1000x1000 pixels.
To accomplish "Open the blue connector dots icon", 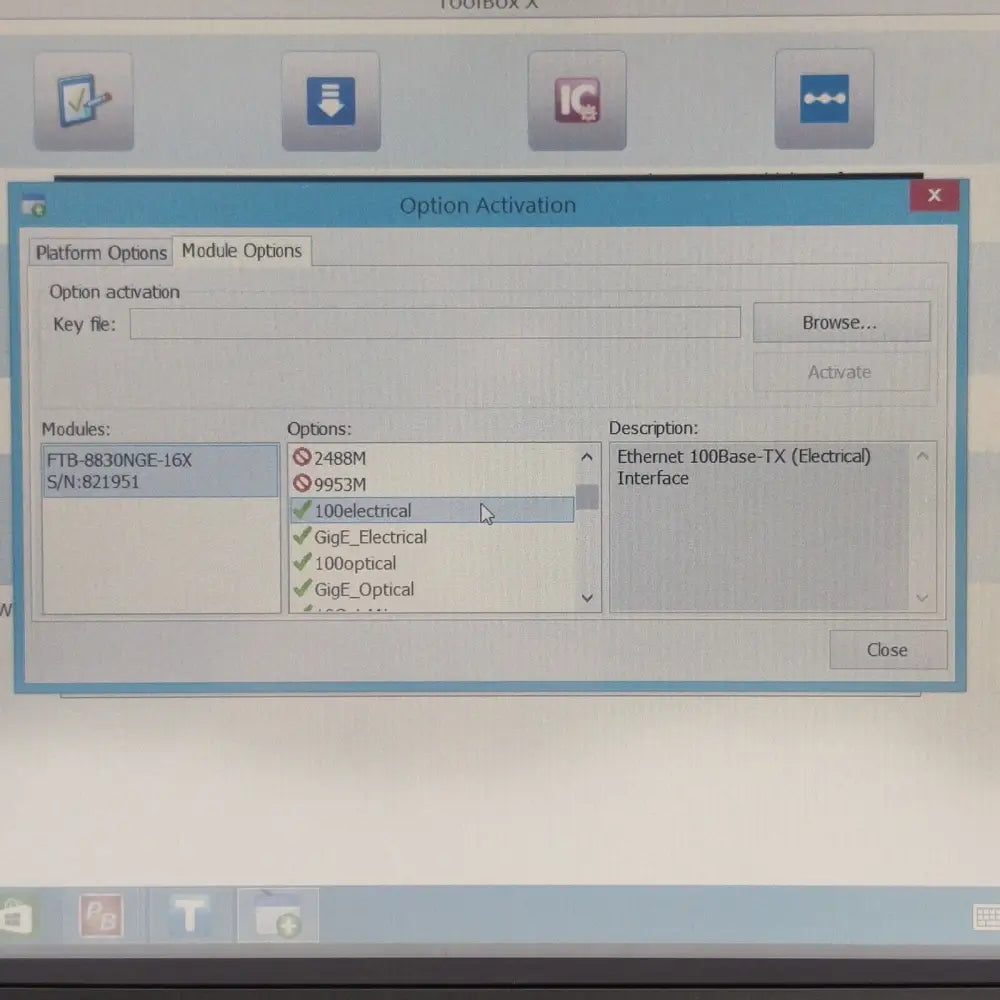I will tap(824, 99).
